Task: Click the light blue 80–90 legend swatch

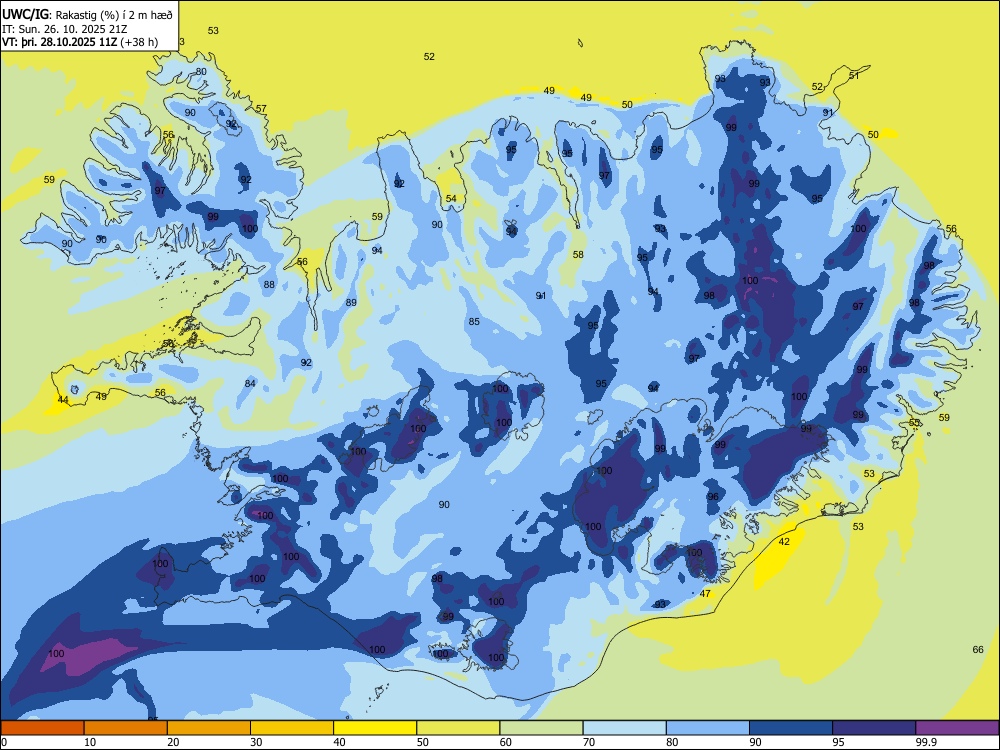Action: [x=708, y=728]
